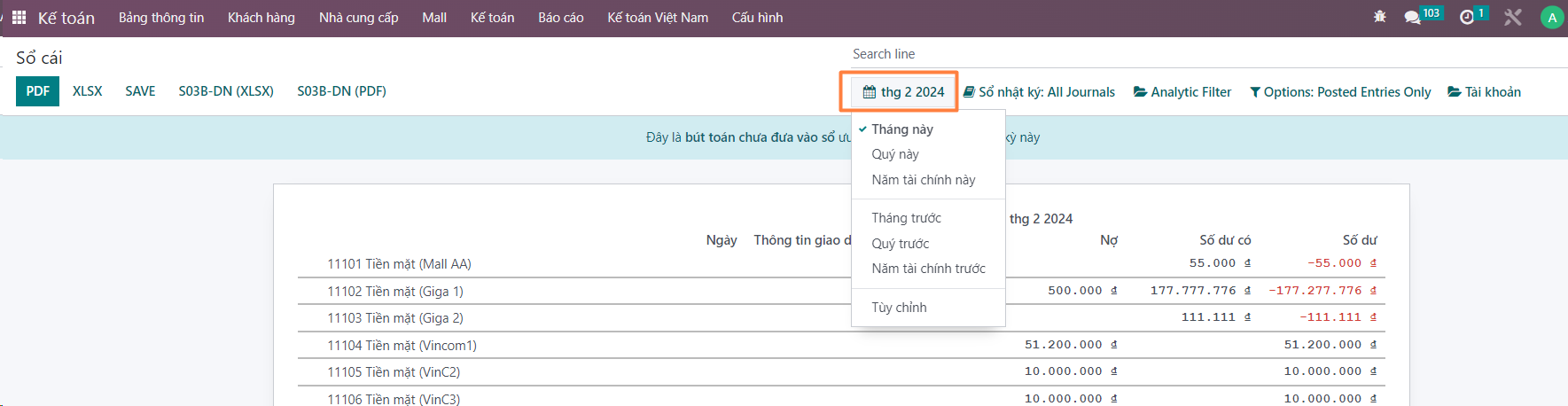This screenshot has height=406, width=1568.
Task: Expand account 11105 Tiền mặt (VinC2)
Action: coord(394,372)
